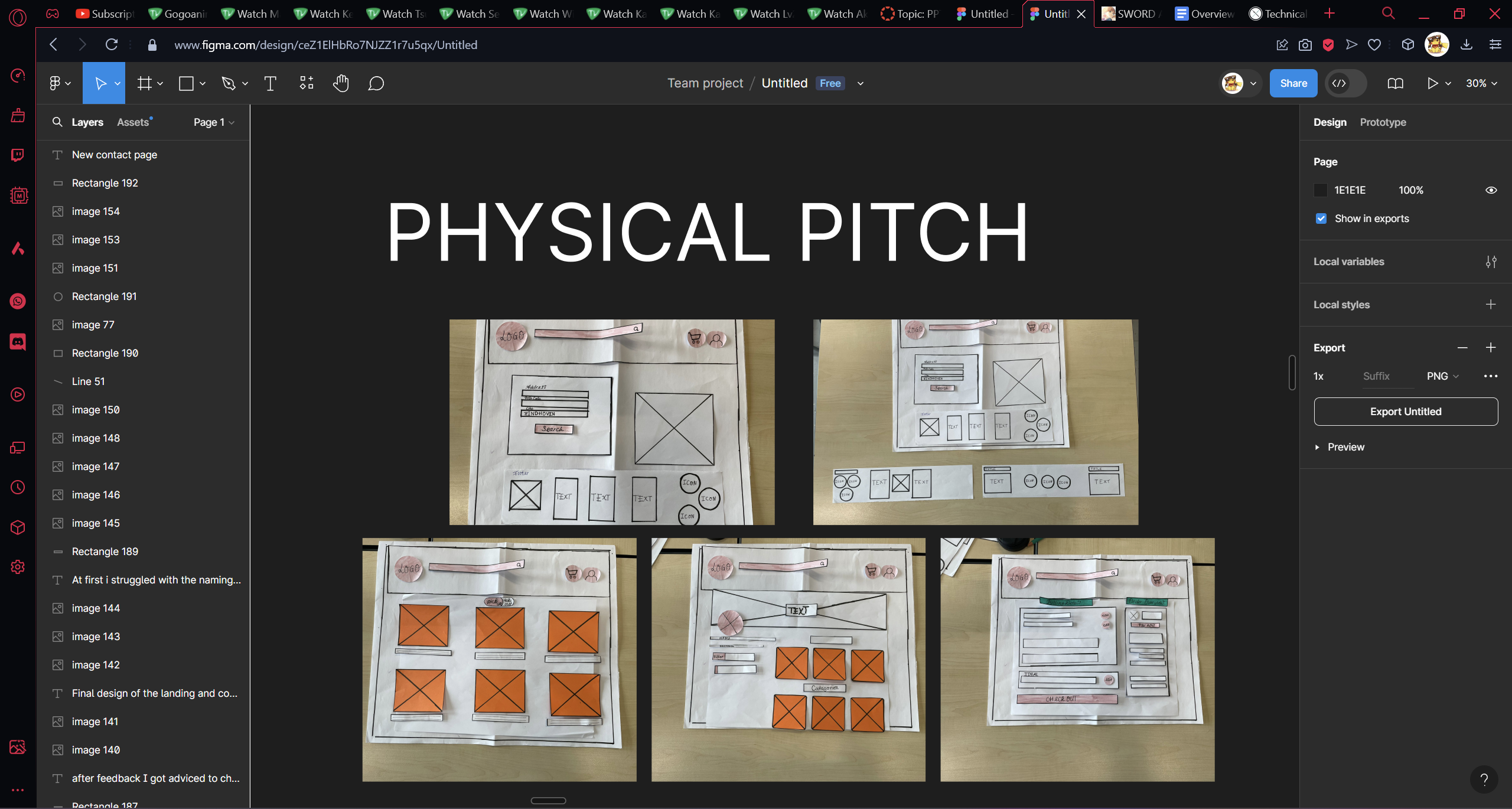Toggle Dev Mode code switch
The width and height of the screenshot is (1512, 809).
[1345, 83]
